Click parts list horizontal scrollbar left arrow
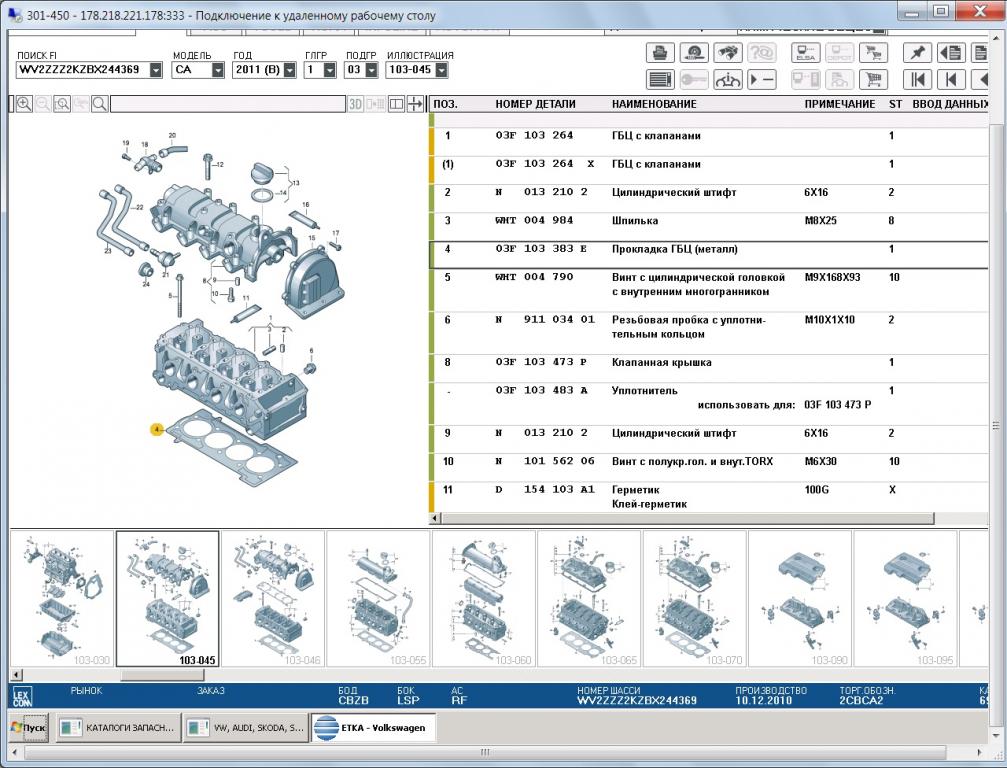 (x=435, y=518)
